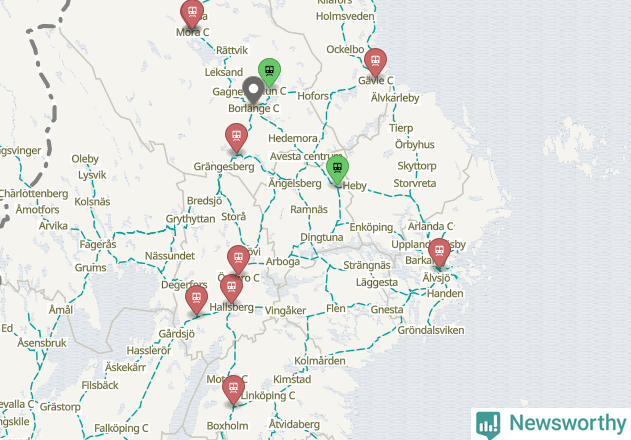This screenshot has height=440, width=631.
Task: Click the Nässundet station label
Action: click(x=170, y=256)
